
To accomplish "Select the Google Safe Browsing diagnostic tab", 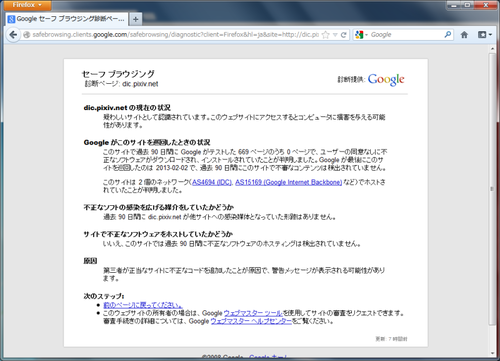I will (x=66, y=19).
